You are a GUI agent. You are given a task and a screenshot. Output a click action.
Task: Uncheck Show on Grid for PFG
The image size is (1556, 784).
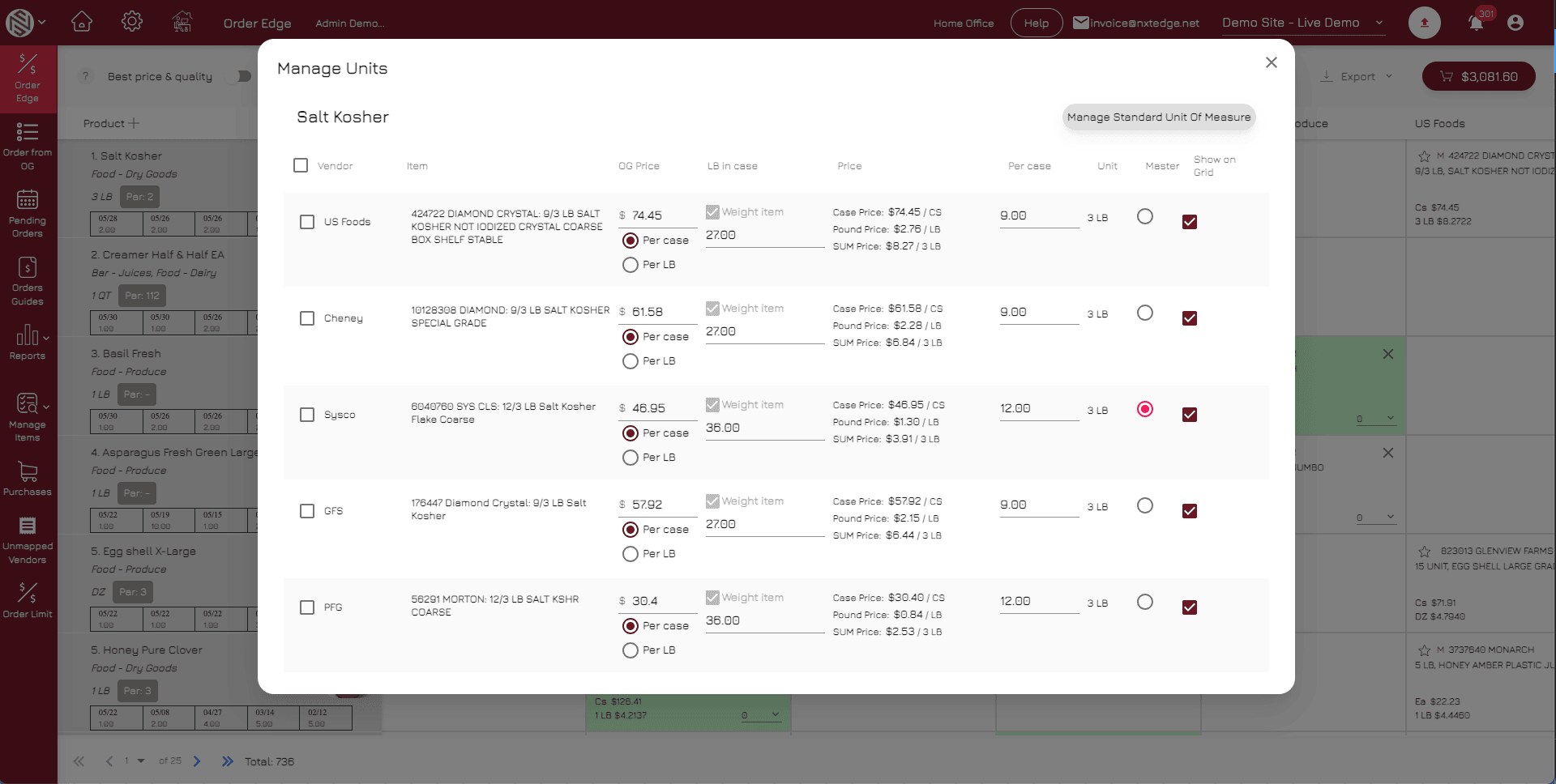(x=1190, y=607)
